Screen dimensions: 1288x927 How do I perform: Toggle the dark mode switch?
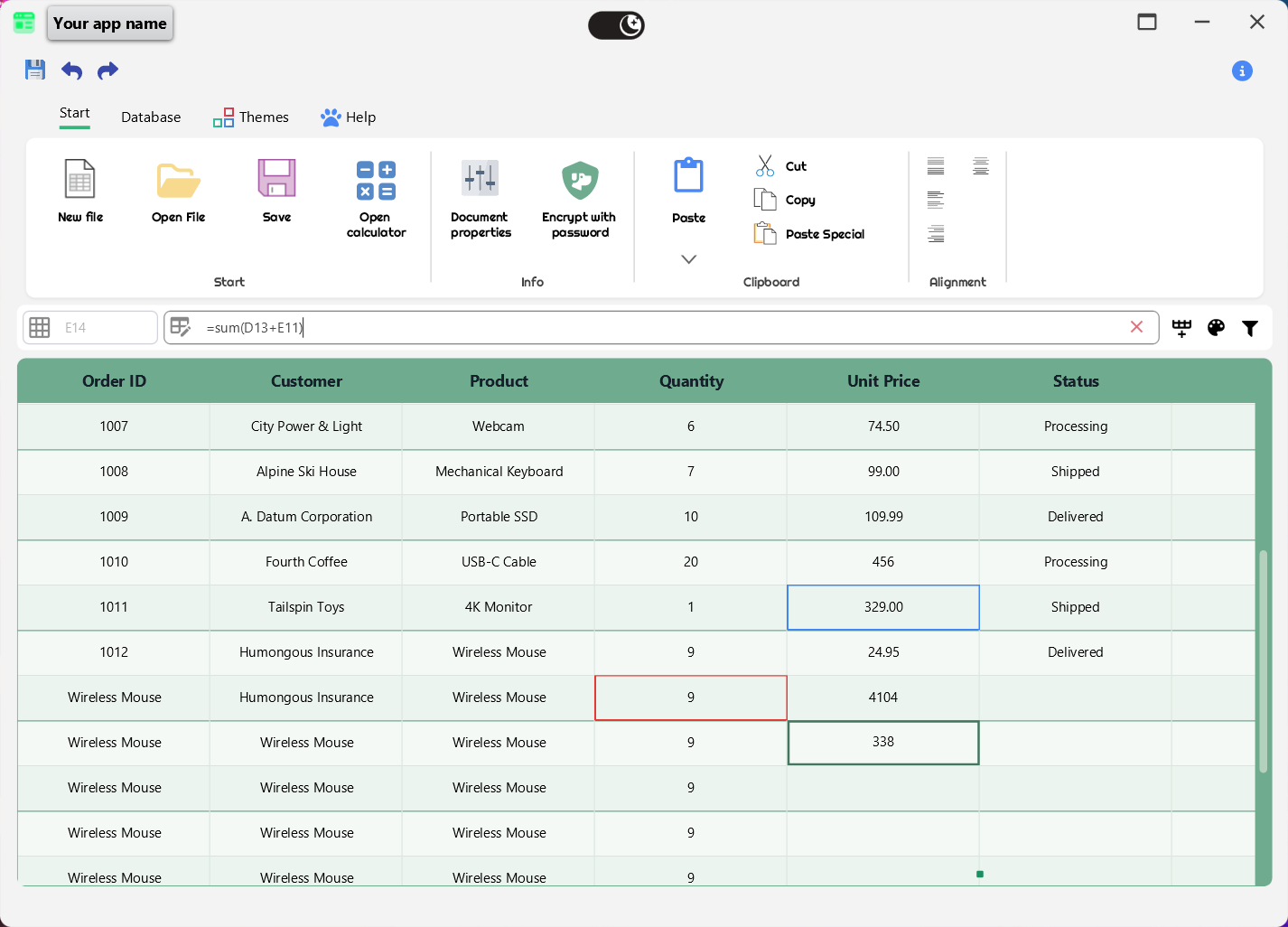tap(616, 24)
